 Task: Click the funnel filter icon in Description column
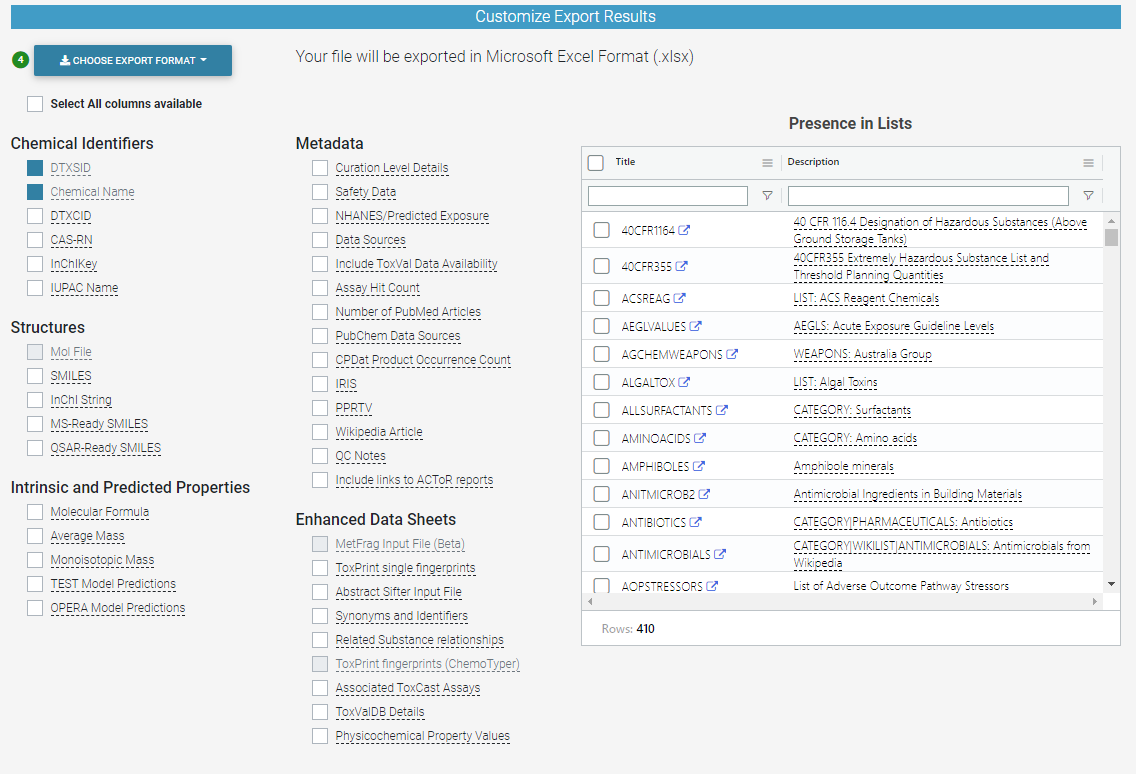tap(1087, 195)
